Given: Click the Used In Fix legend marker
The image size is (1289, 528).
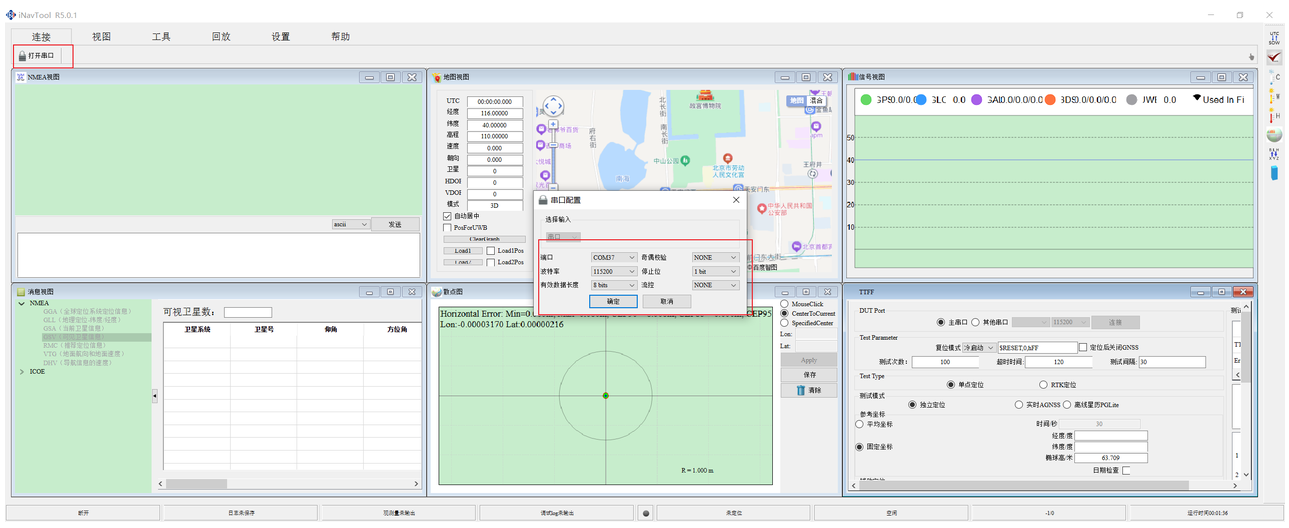Looking at the screenshot, I should 1195,98.
